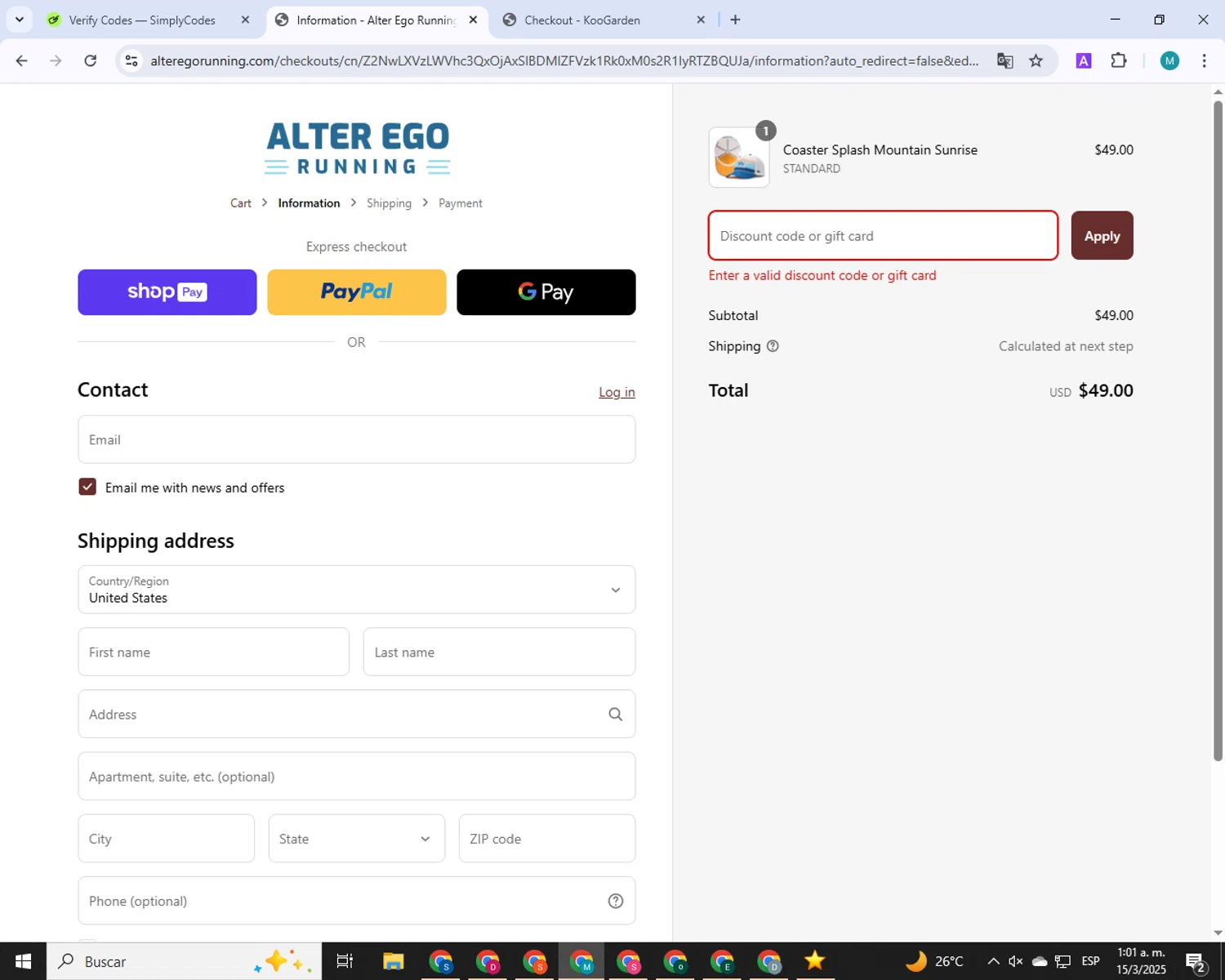Viewport: 1225px width, 980px height.
Task: Open File Explorer from the taskbar
Action: [x=394, y=961]
